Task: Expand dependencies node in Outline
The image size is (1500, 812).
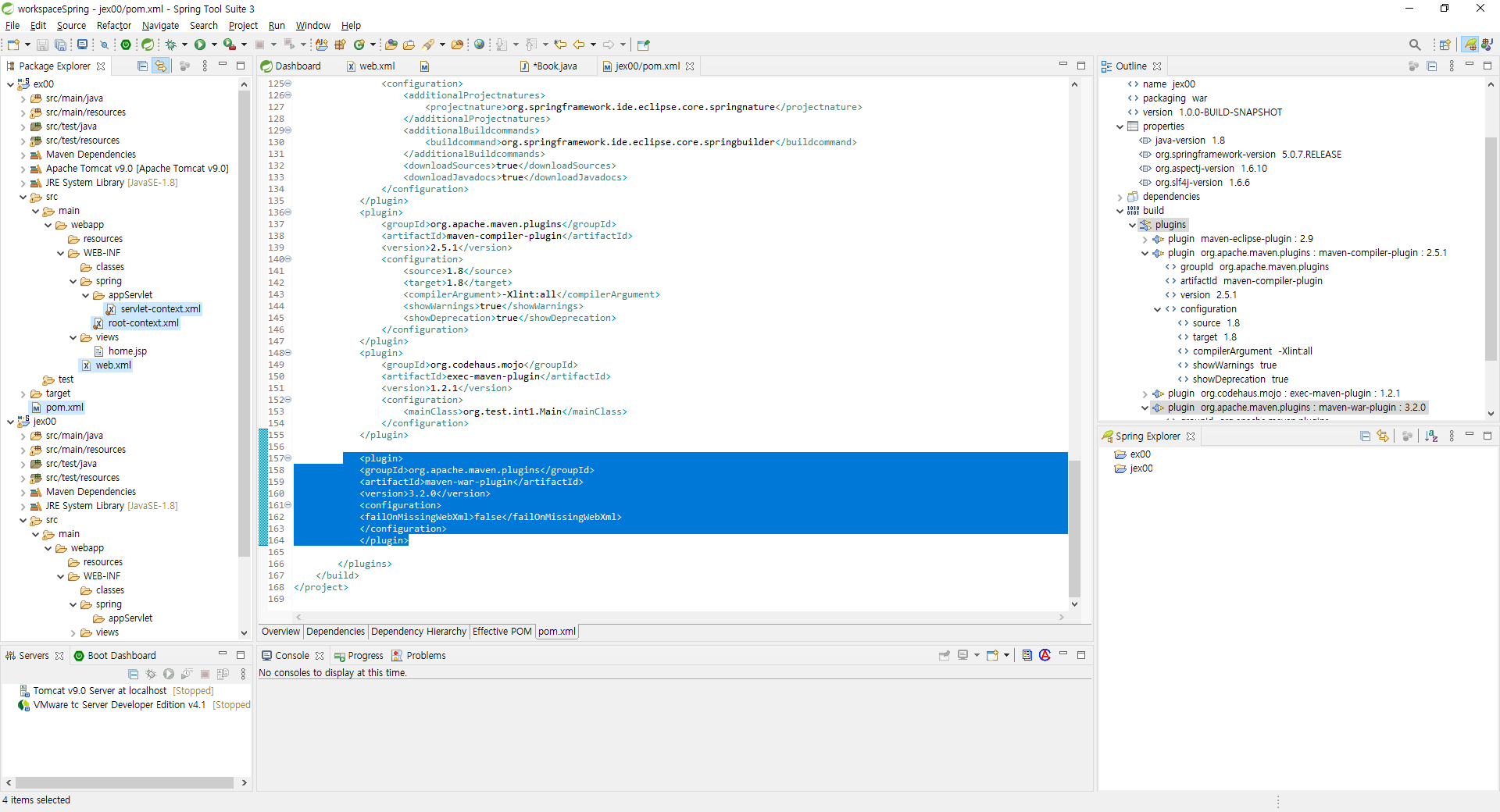Action: 1120,197
